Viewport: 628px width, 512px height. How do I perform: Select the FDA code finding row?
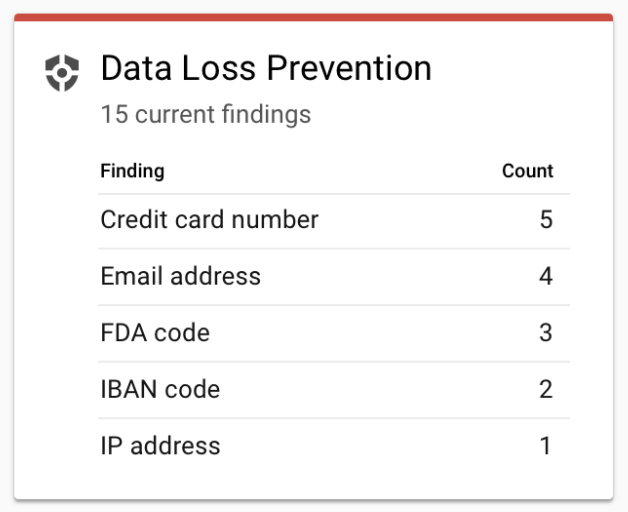334,333
